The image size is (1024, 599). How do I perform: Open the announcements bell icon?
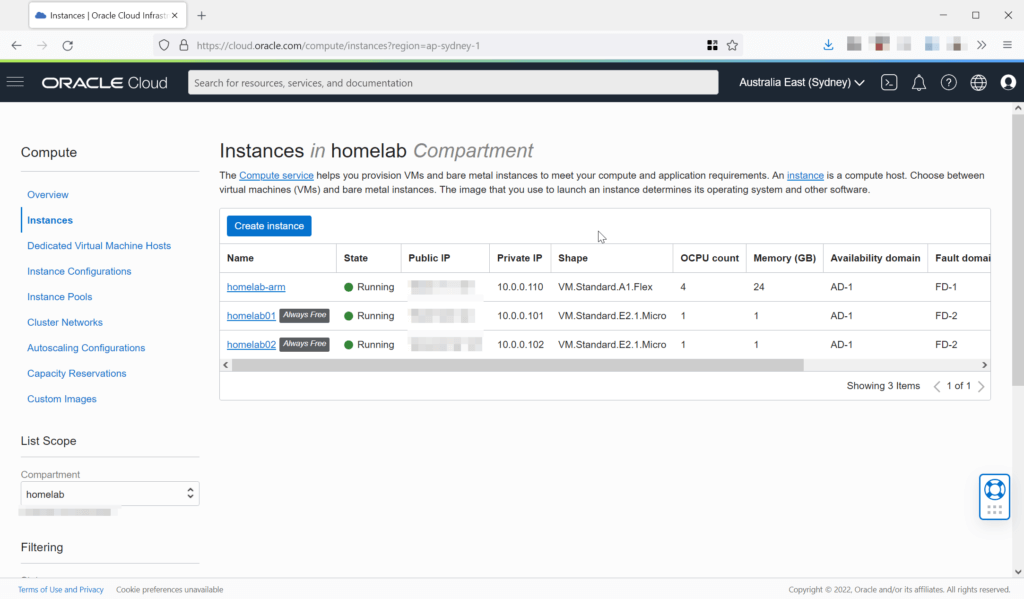(x=919, y=82)
